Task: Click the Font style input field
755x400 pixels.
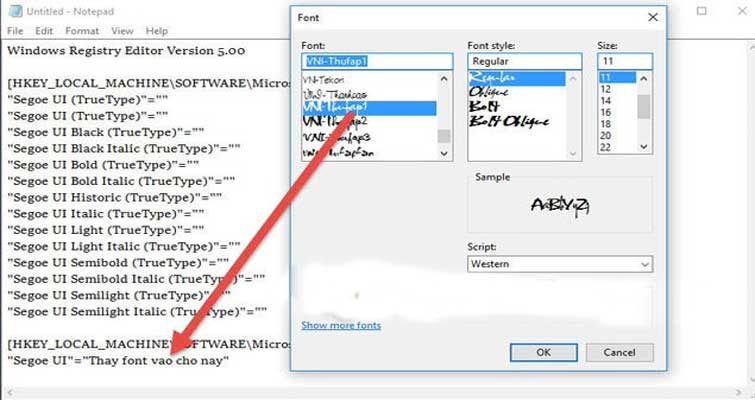Action: point(524,61)
